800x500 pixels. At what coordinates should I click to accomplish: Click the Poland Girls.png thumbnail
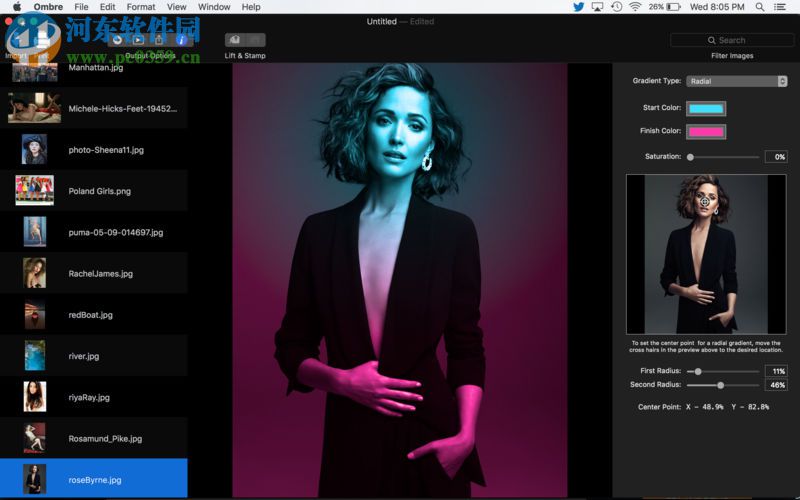pos(34,190)
